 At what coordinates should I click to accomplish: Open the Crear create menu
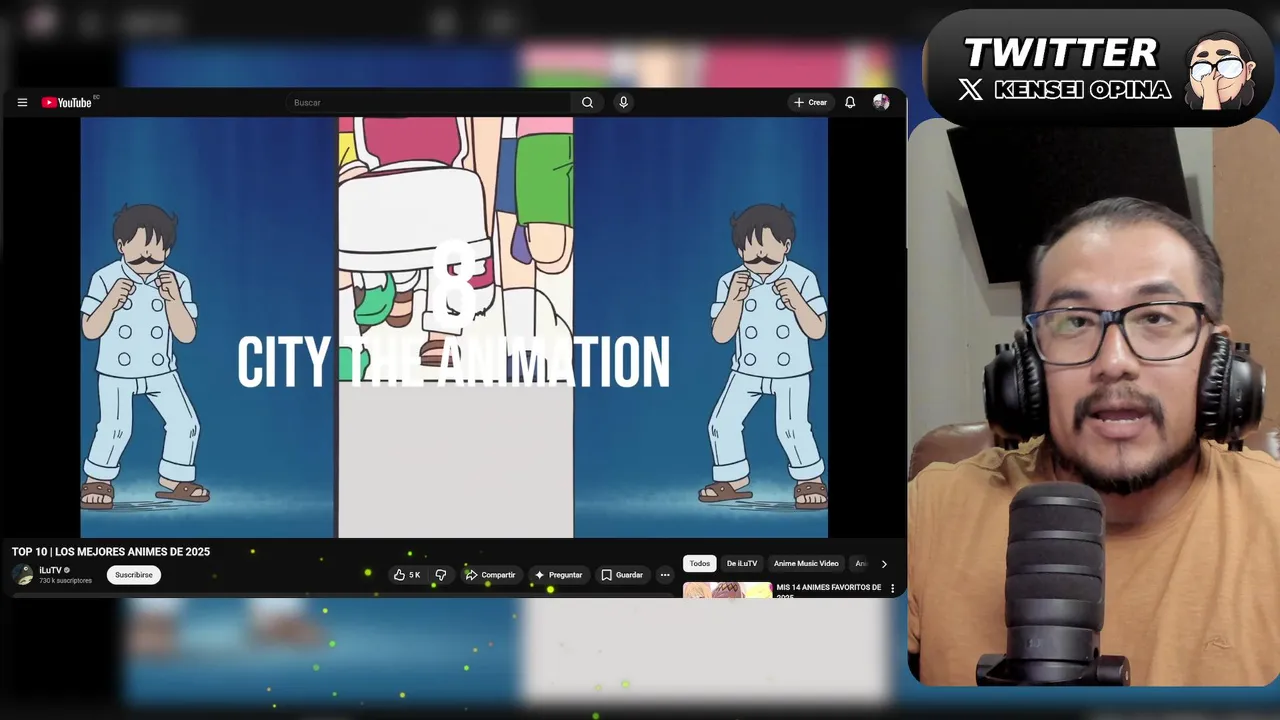coord(810,102)
